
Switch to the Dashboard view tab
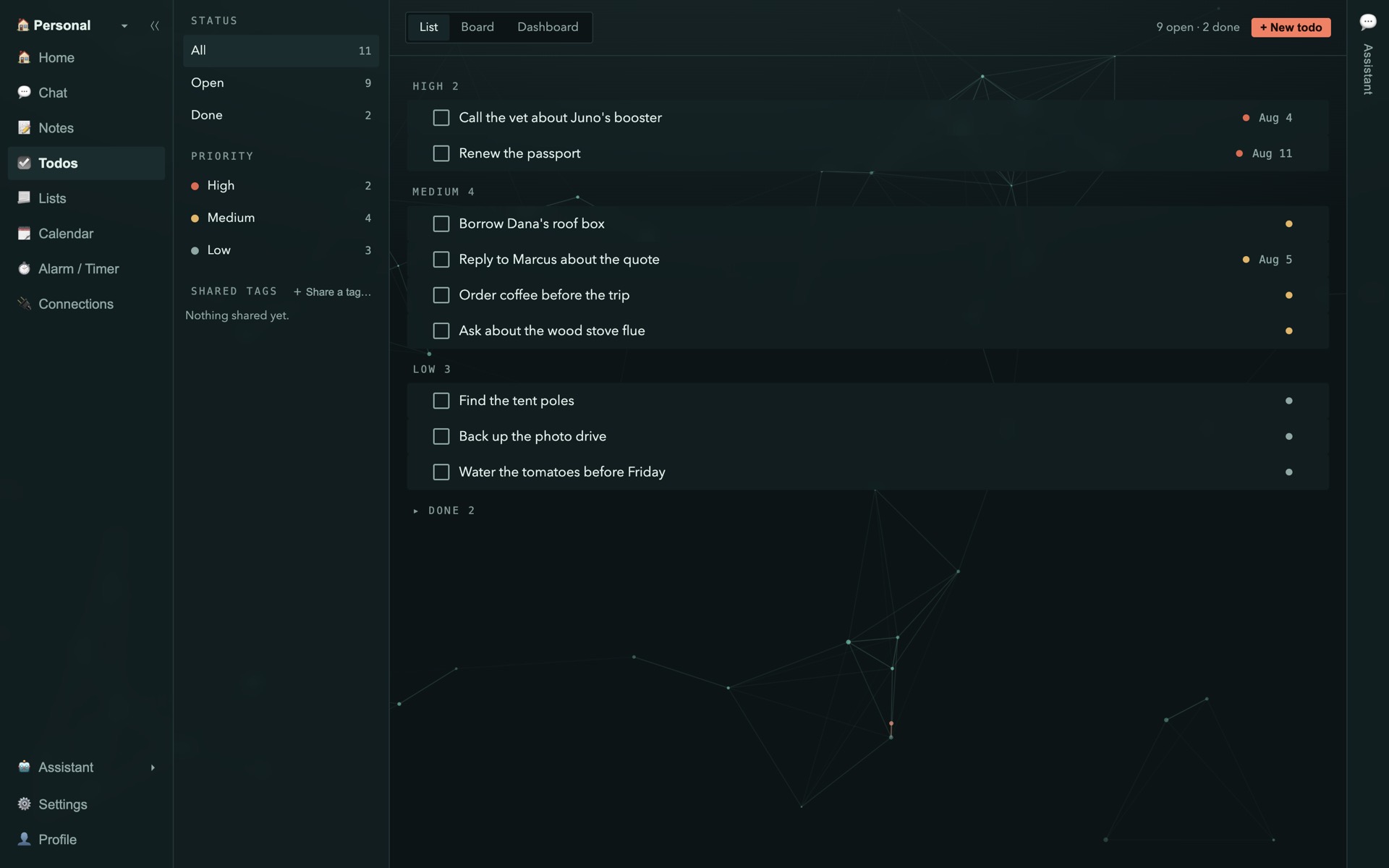548,27
